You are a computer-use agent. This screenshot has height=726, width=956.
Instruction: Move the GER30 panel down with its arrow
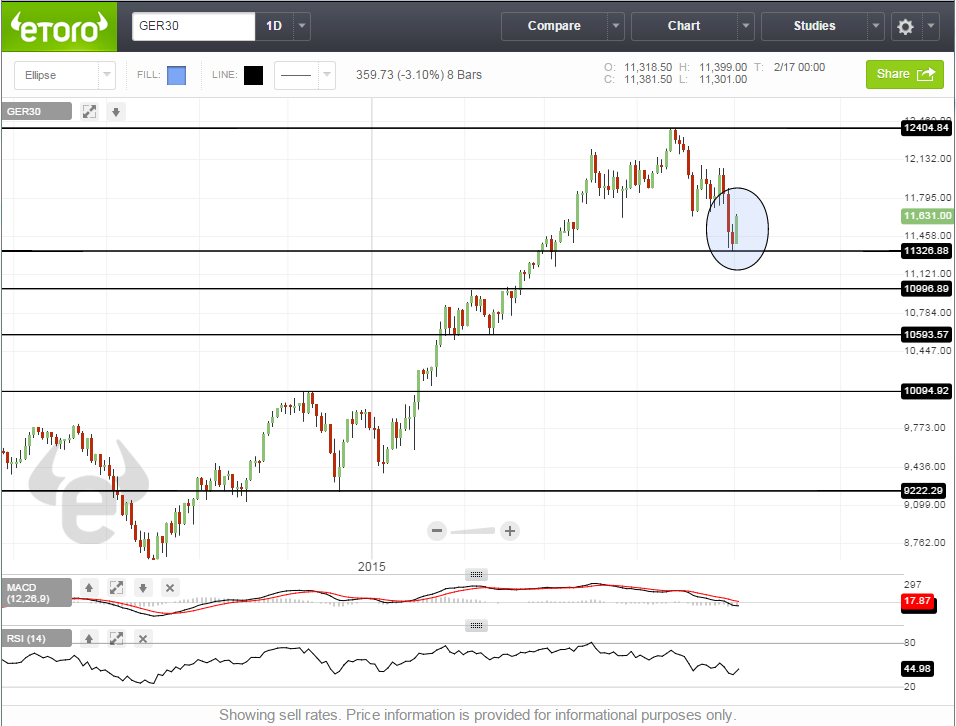pos(116,112)
